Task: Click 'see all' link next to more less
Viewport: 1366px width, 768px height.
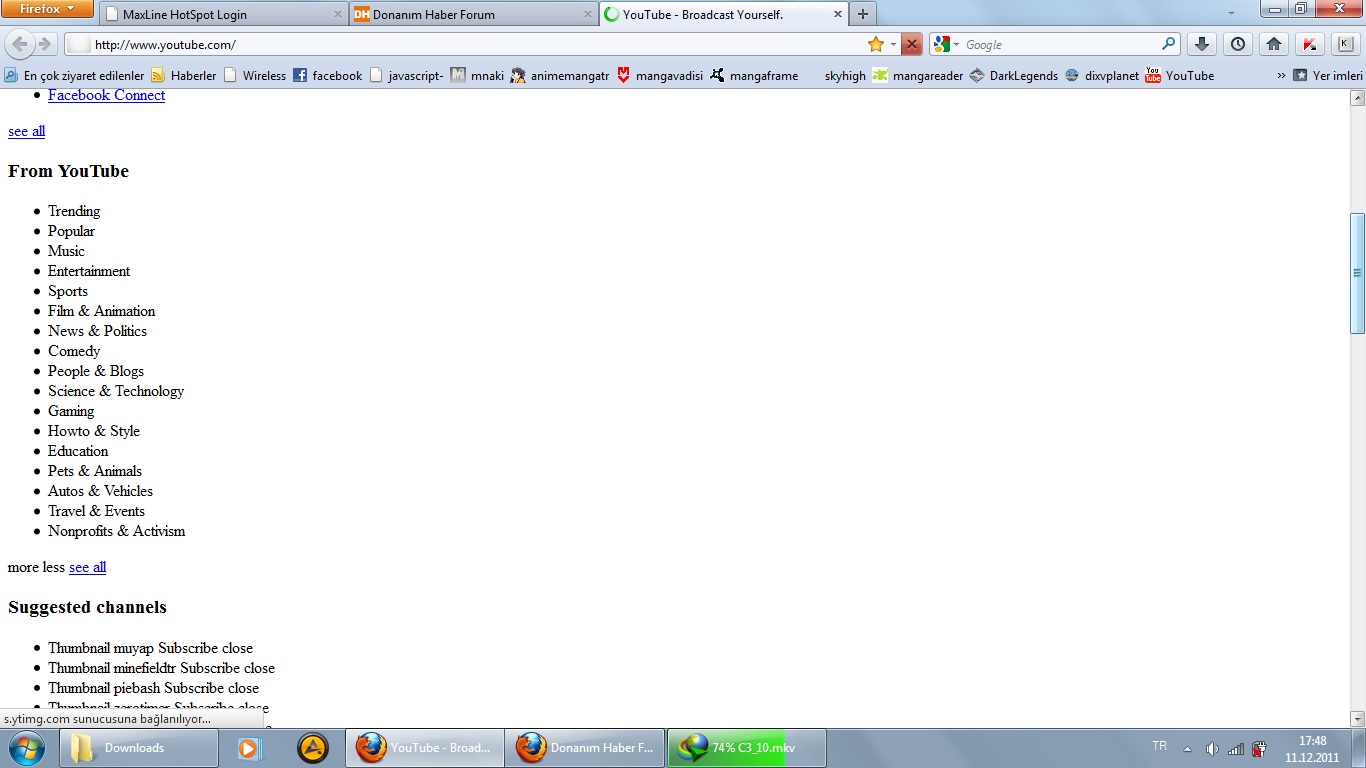Action: click(x=87, y=567)
